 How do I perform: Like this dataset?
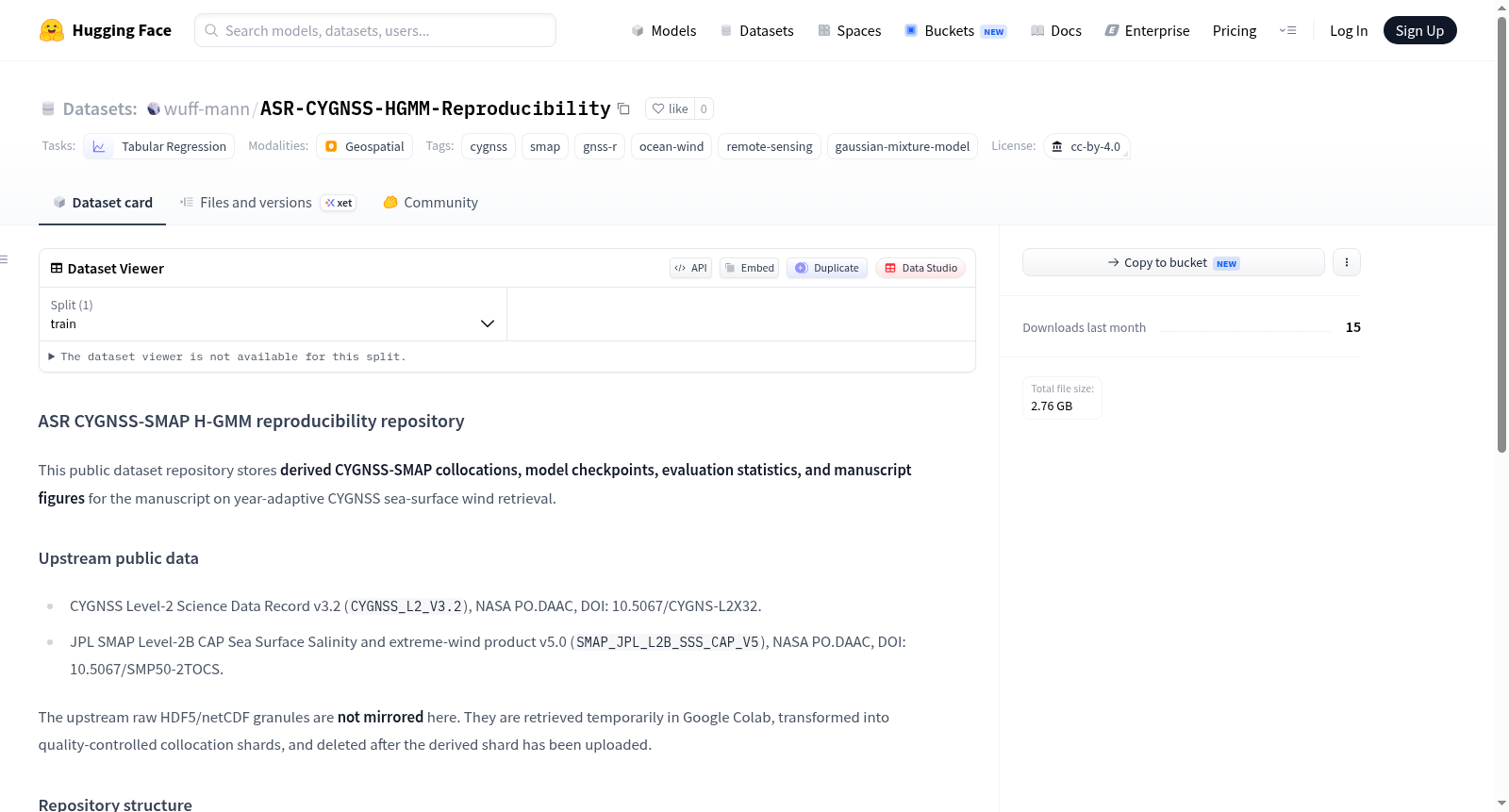click(671, 108)
